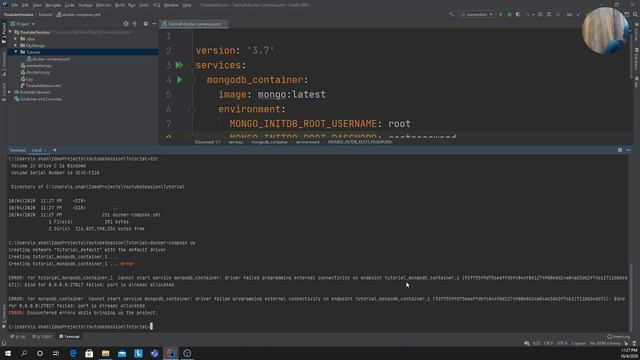This screenshot has height=360, width=640.
Task: Open the run configuration dropdown
Action: (x=476, y=14)
